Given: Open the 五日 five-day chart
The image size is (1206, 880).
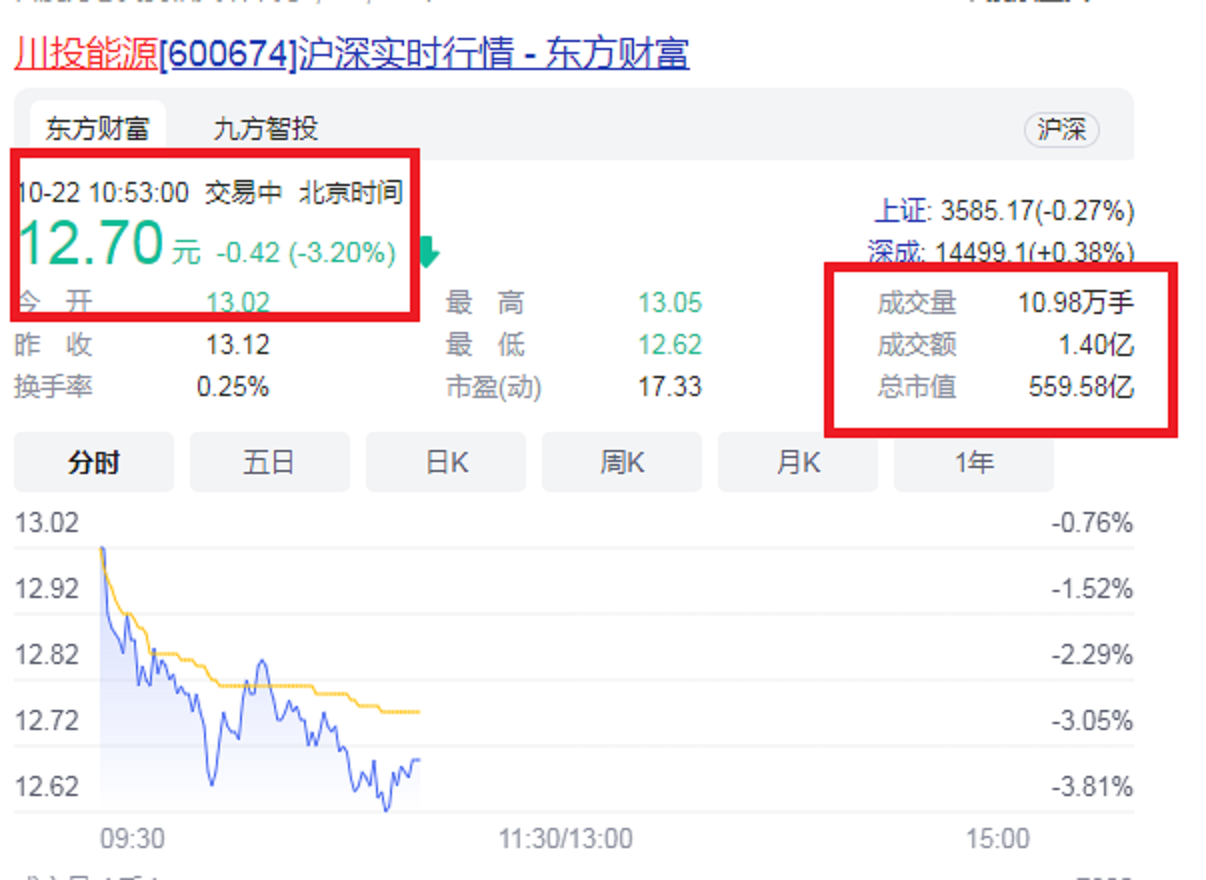Looking at the screenshot, I should pyautogui.click(x=269, y=461).
